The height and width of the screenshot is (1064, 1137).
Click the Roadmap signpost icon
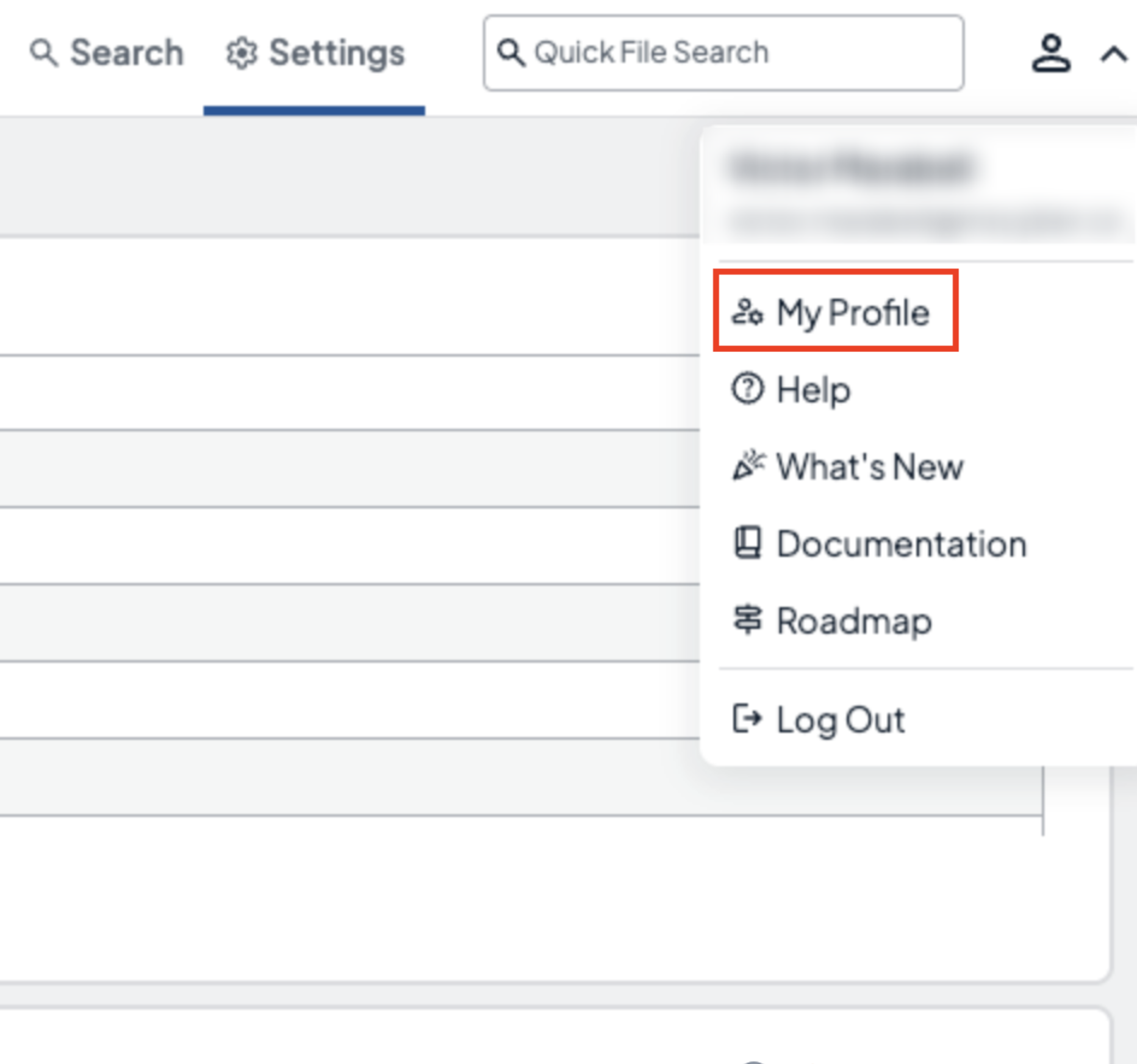pyautogui.click(x=747, y=620)
